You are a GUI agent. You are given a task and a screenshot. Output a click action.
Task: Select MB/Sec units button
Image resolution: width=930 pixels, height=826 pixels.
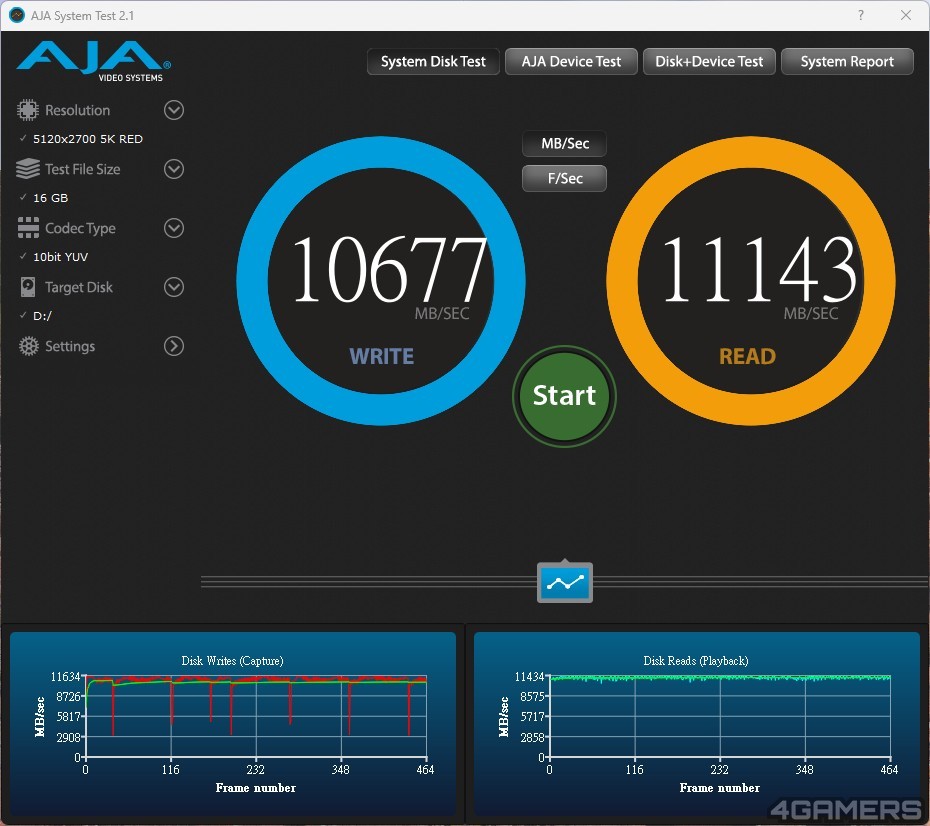(565, 143)
